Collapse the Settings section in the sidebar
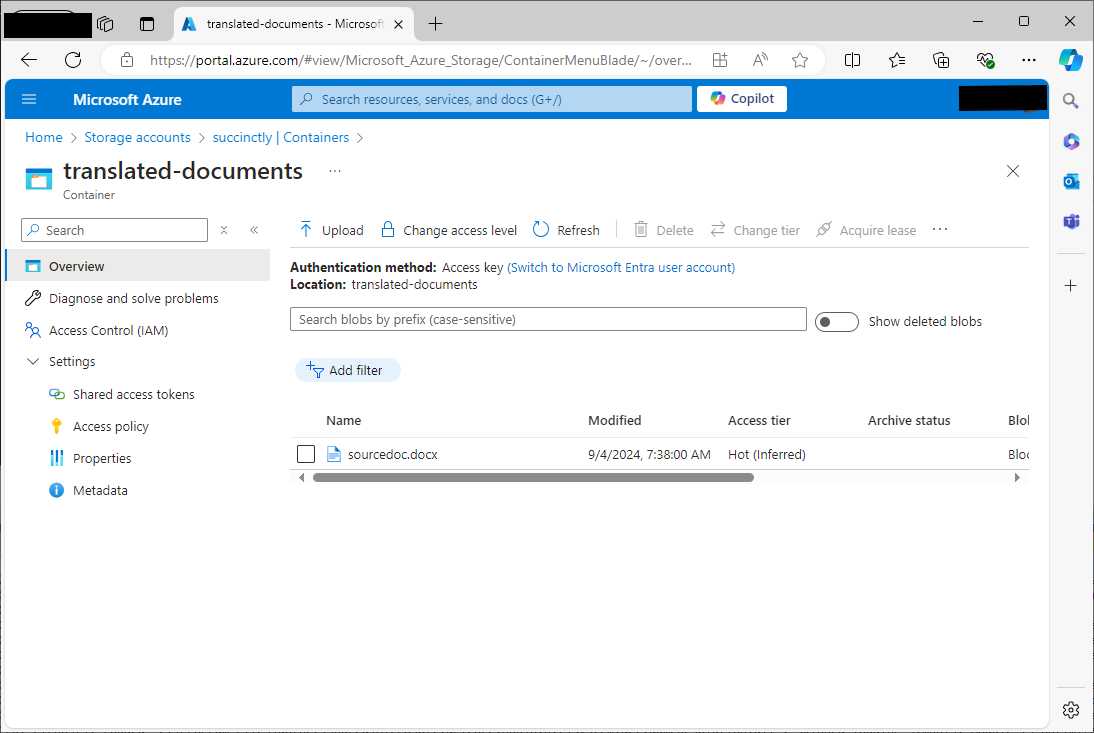This screenshot has height=733, width=1094. [x=34, y=361]
